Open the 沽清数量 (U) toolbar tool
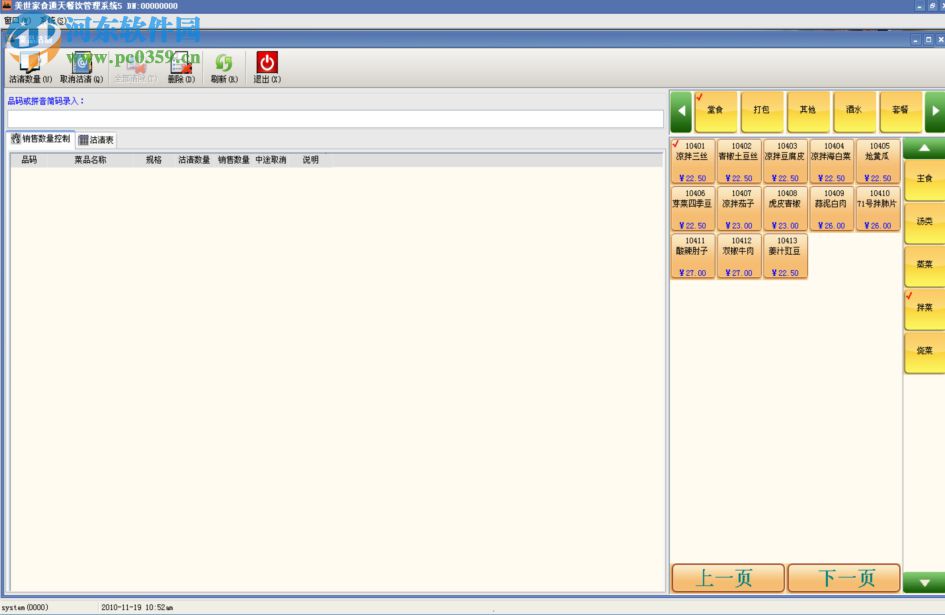Image resolution: width=945 pixels, height=615 pixels. [x=30, y=68]
